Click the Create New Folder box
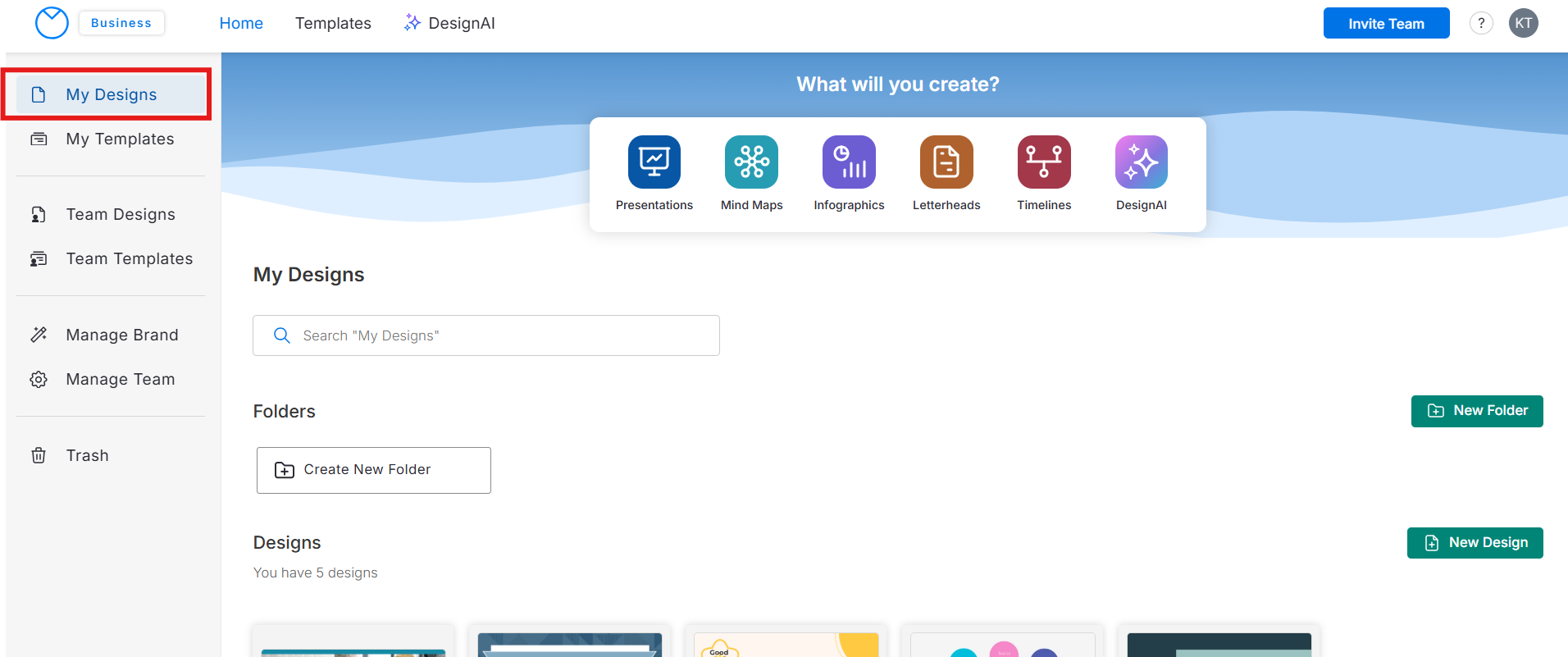This screenshot has width=1568, height=657. pos(374,470)
